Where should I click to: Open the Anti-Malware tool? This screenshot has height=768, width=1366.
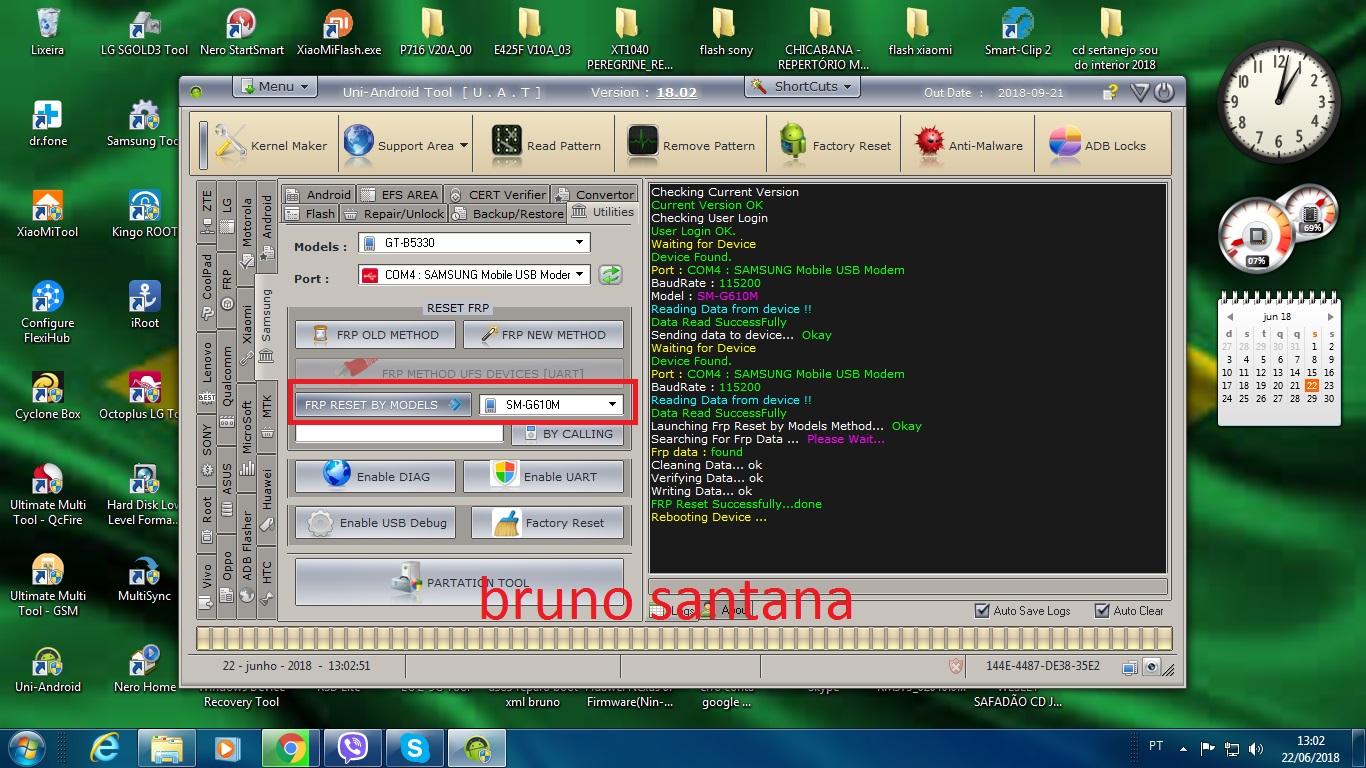[x=968, y=145]
